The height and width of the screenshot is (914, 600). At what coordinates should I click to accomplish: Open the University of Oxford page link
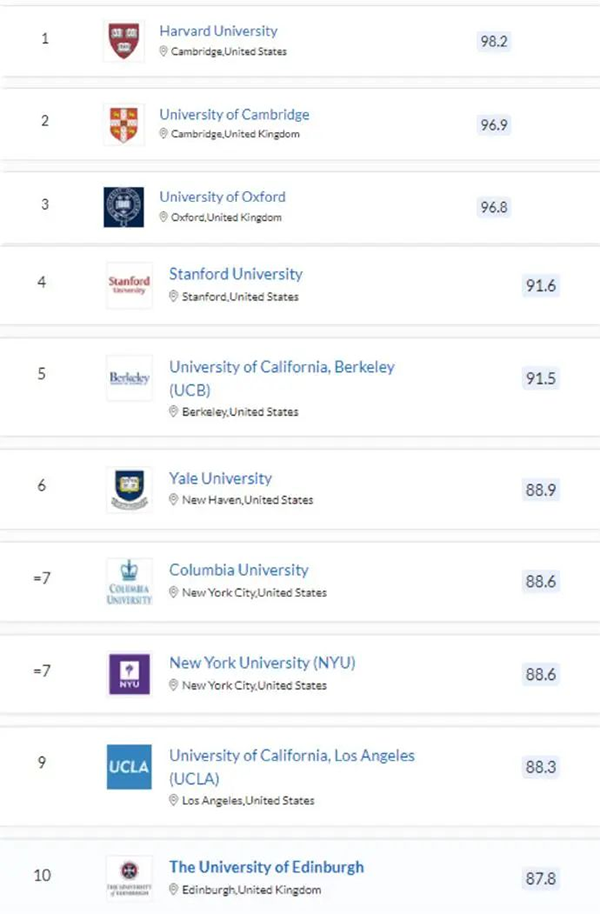(x=223, y=197)
